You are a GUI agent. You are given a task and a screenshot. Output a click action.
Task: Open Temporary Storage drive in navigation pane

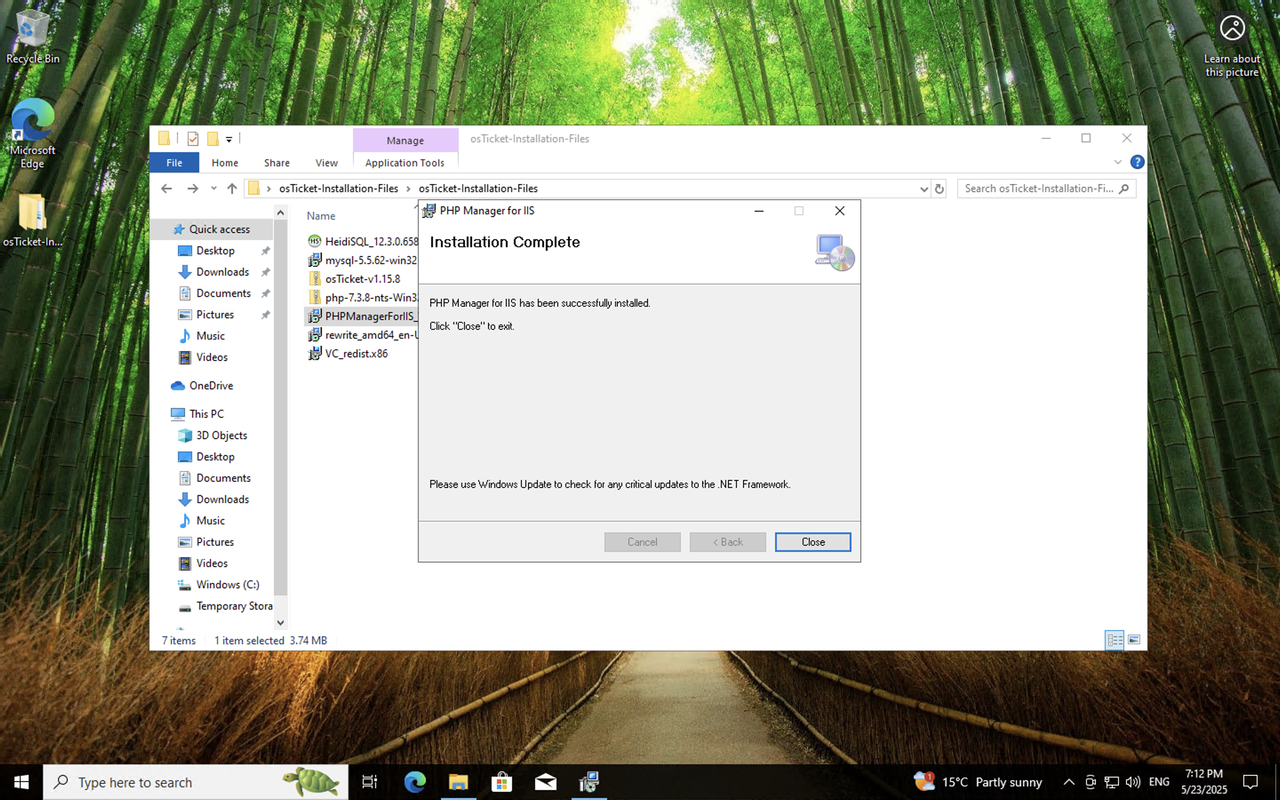point(234,606)
